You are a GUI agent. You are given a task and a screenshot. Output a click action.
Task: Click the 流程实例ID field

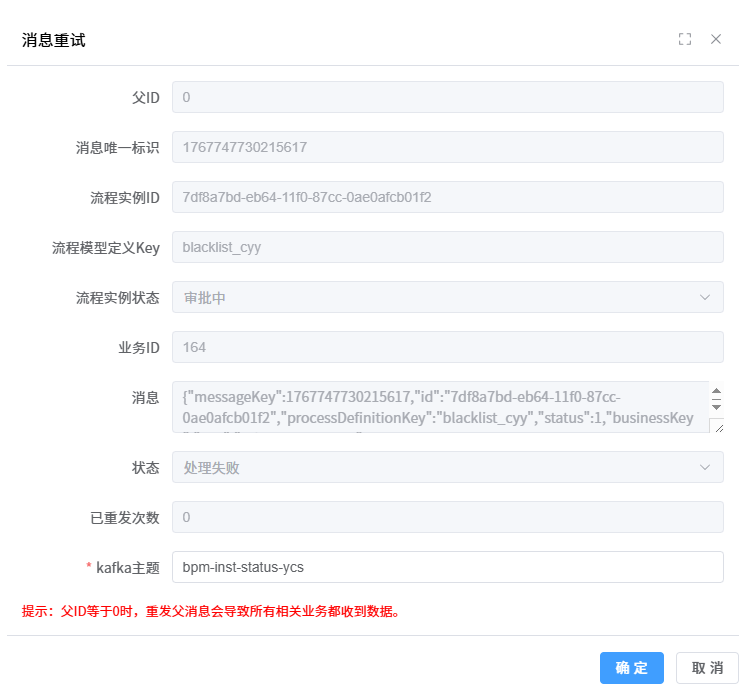pyautogui.click(x=448, y=197)
